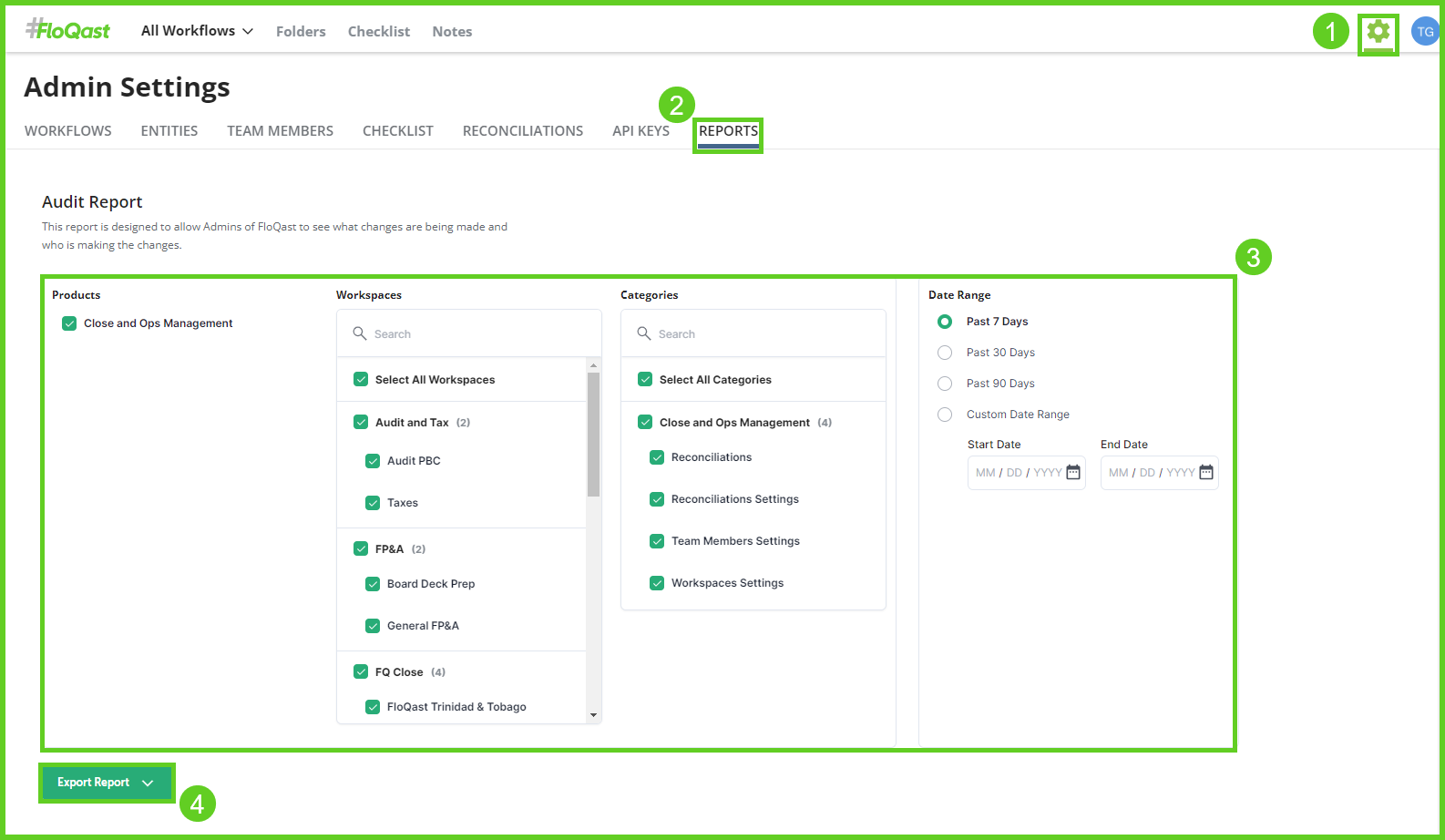Click the Start Date input field

pos(1027,473)
